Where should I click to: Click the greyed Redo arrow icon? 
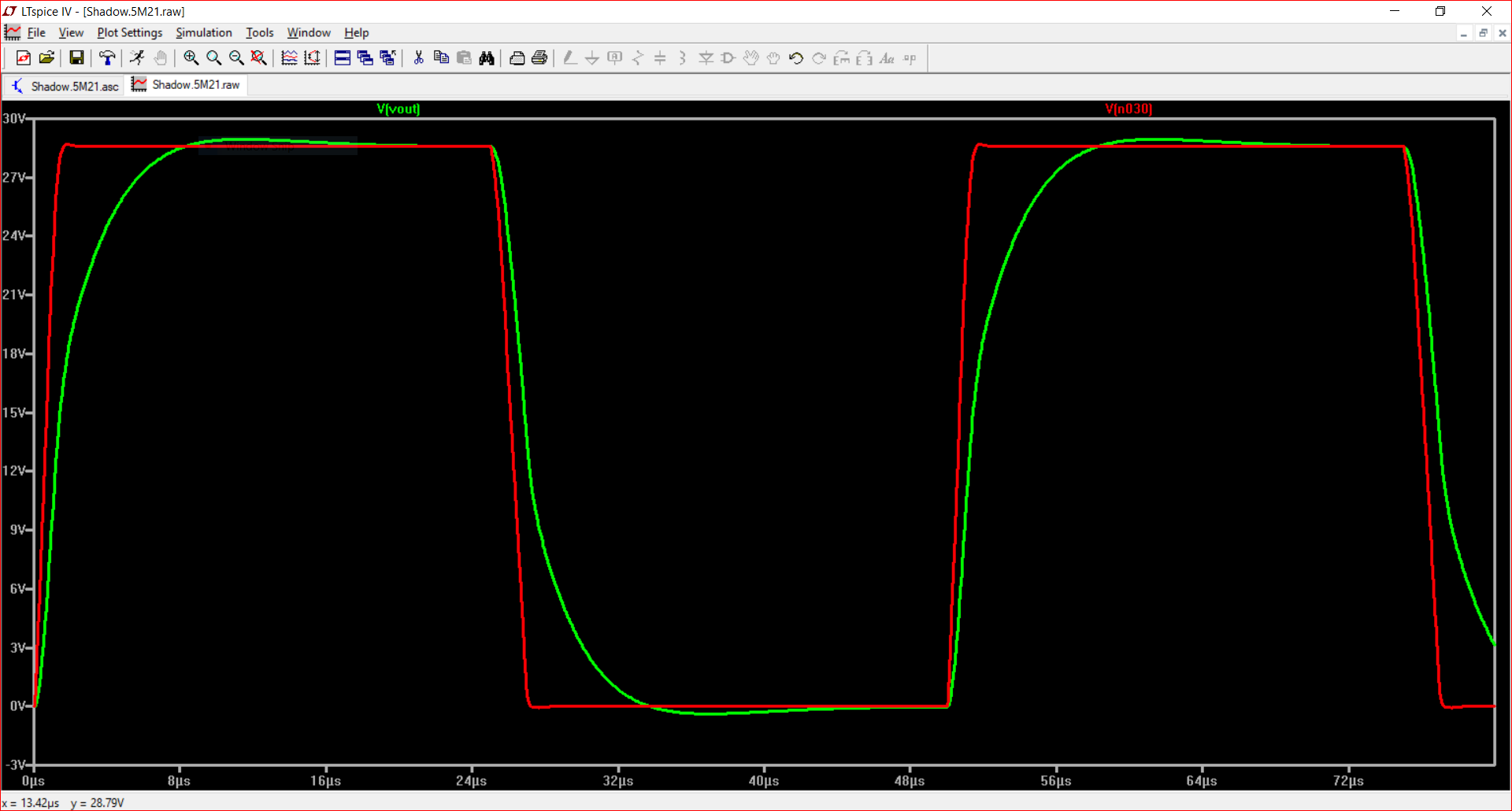[x=819, y=57]
